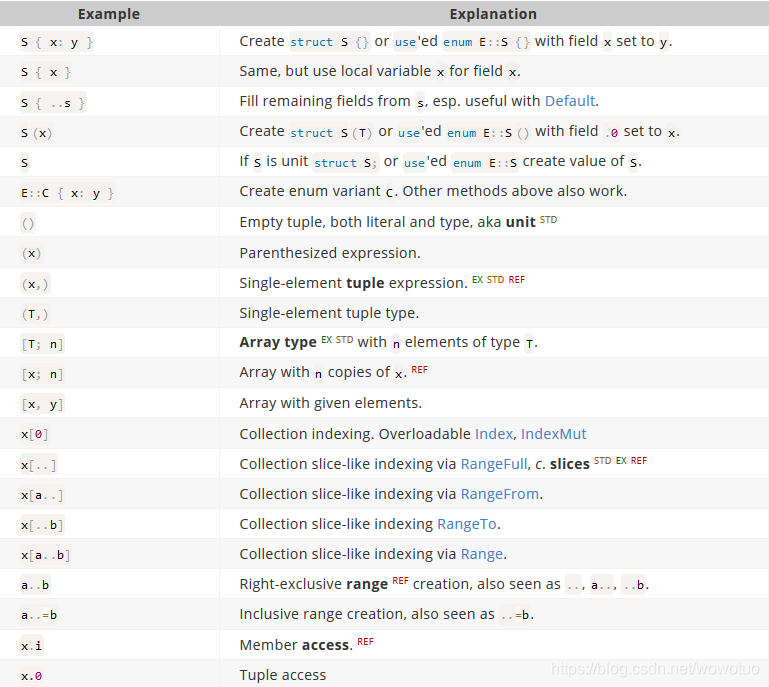Screen dimensions: 769x687
Task: Select code cell '(x,)'
Action: 35,284
